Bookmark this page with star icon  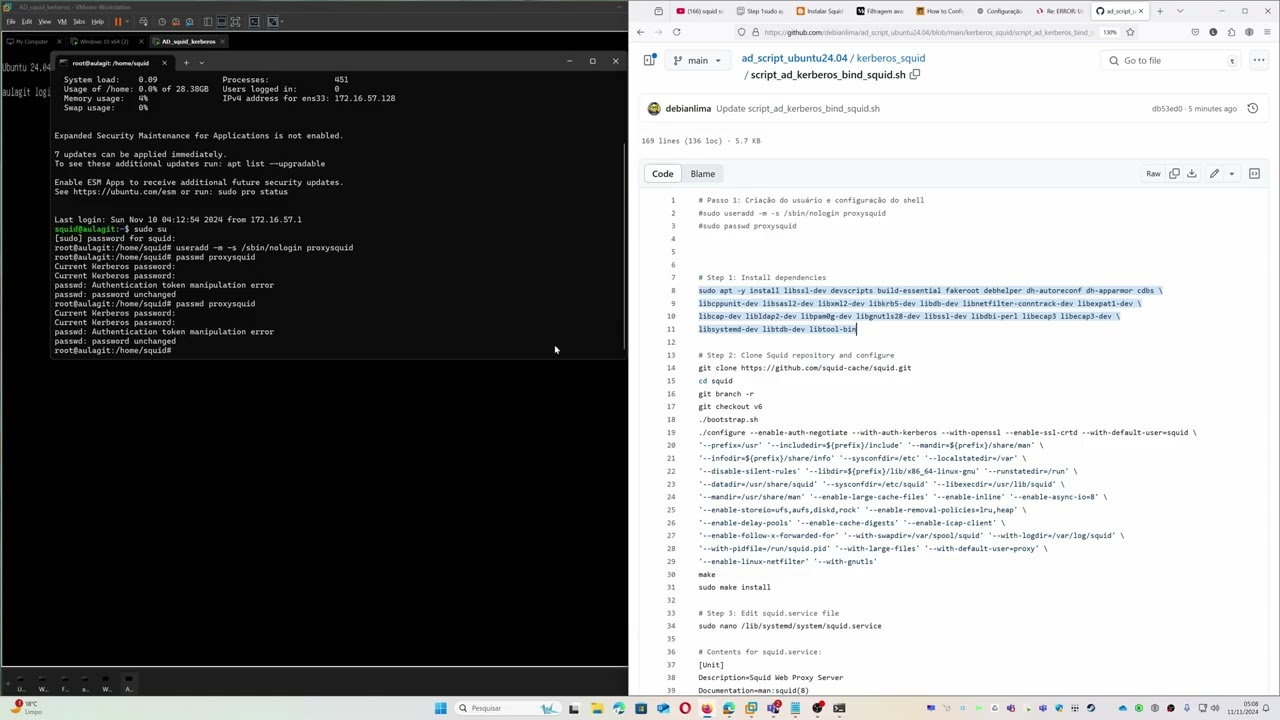click(x=1130, y=32)
